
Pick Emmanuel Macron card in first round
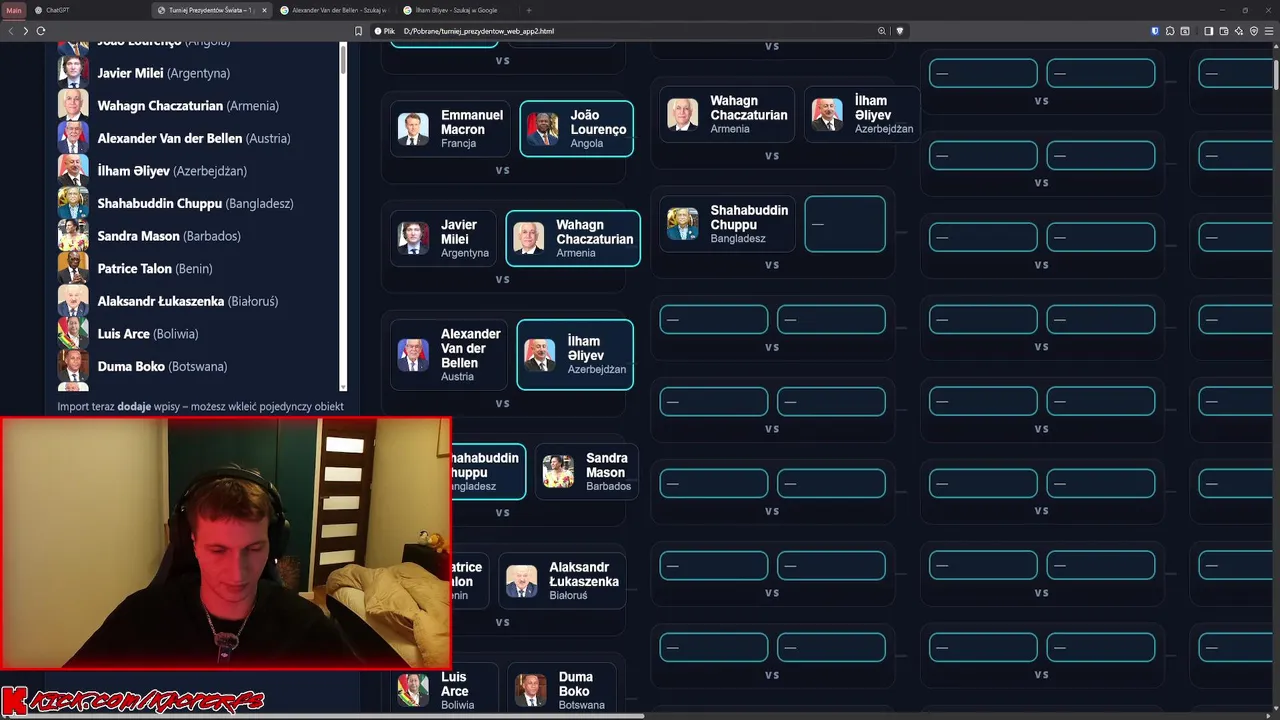tap(451, 129)
